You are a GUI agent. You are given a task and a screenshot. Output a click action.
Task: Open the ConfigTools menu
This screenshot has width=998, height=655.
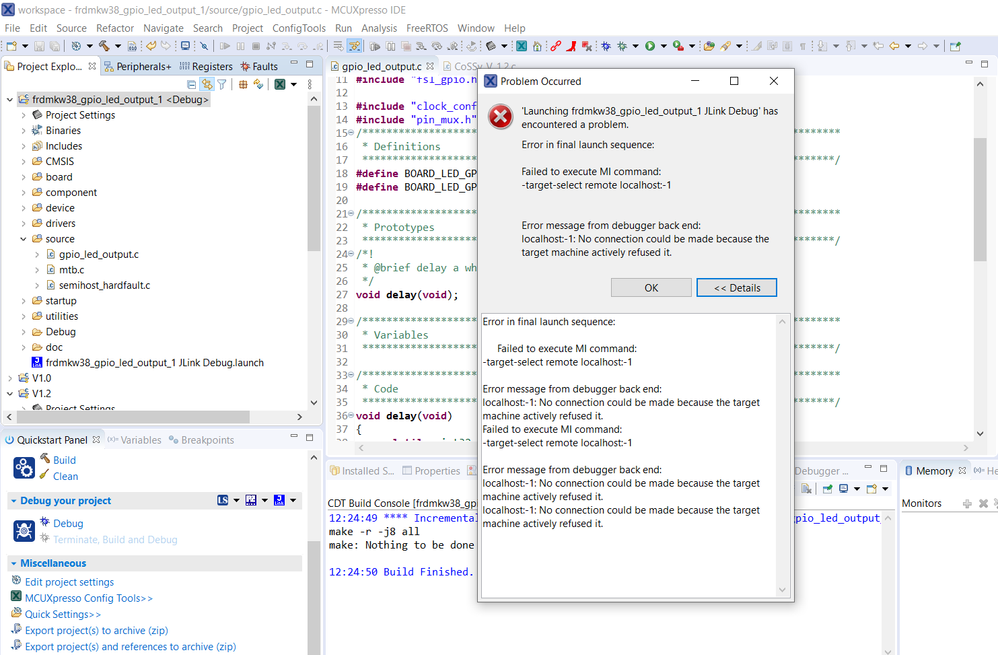(299, 28)
